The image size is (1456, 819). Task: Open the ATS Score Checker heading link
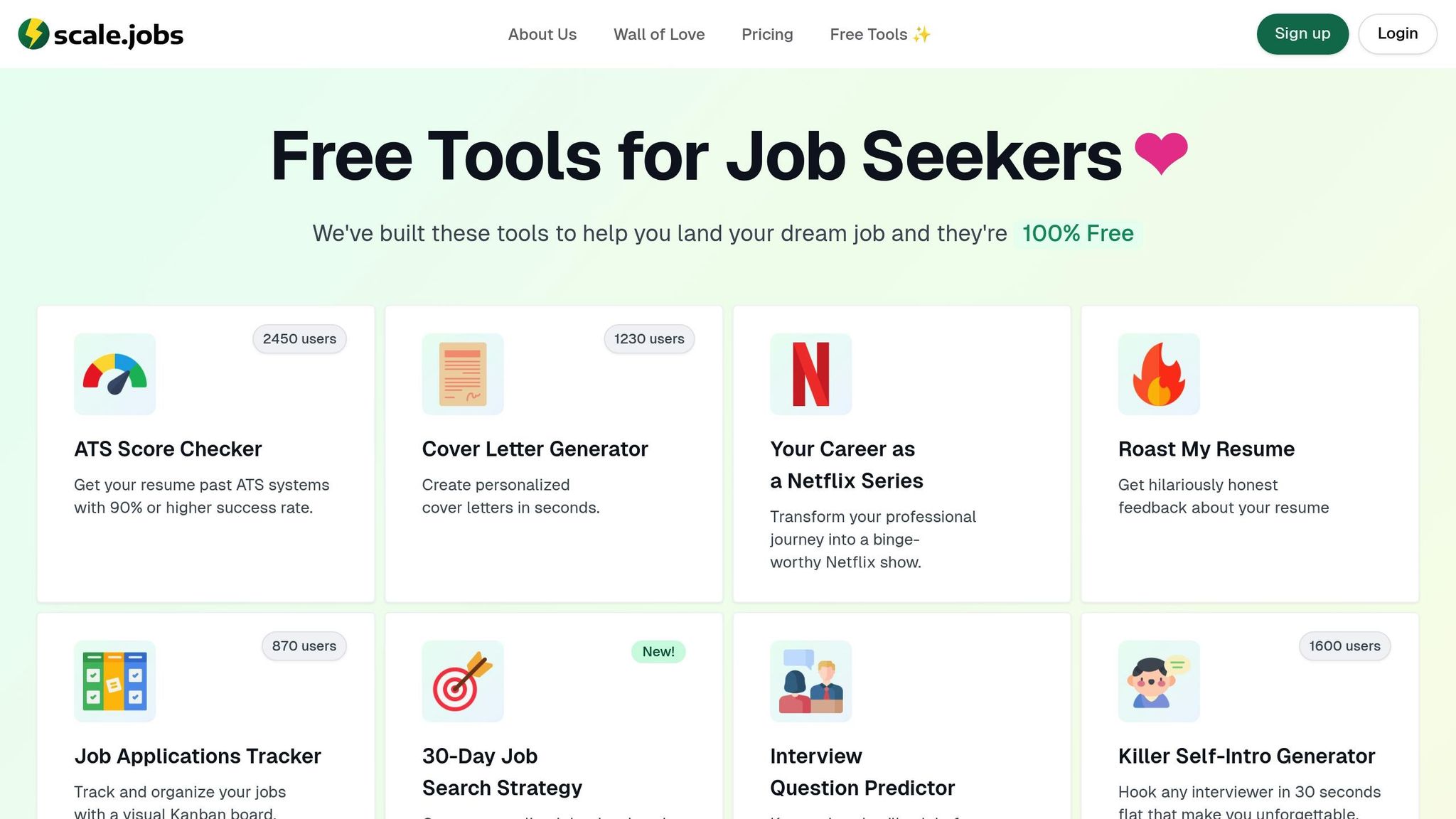168,449
